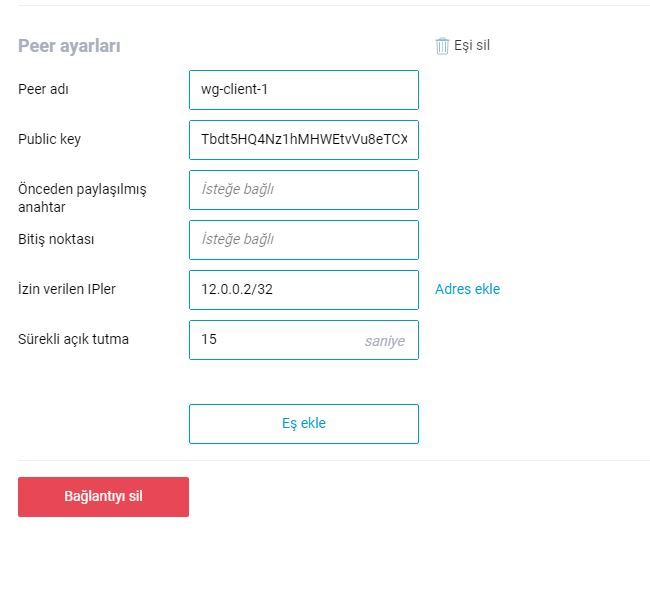Image resolution: width=650 pixels, height=610 pixels.
Task: Click the Peer ayarları heading
Action: click(69, 46)
